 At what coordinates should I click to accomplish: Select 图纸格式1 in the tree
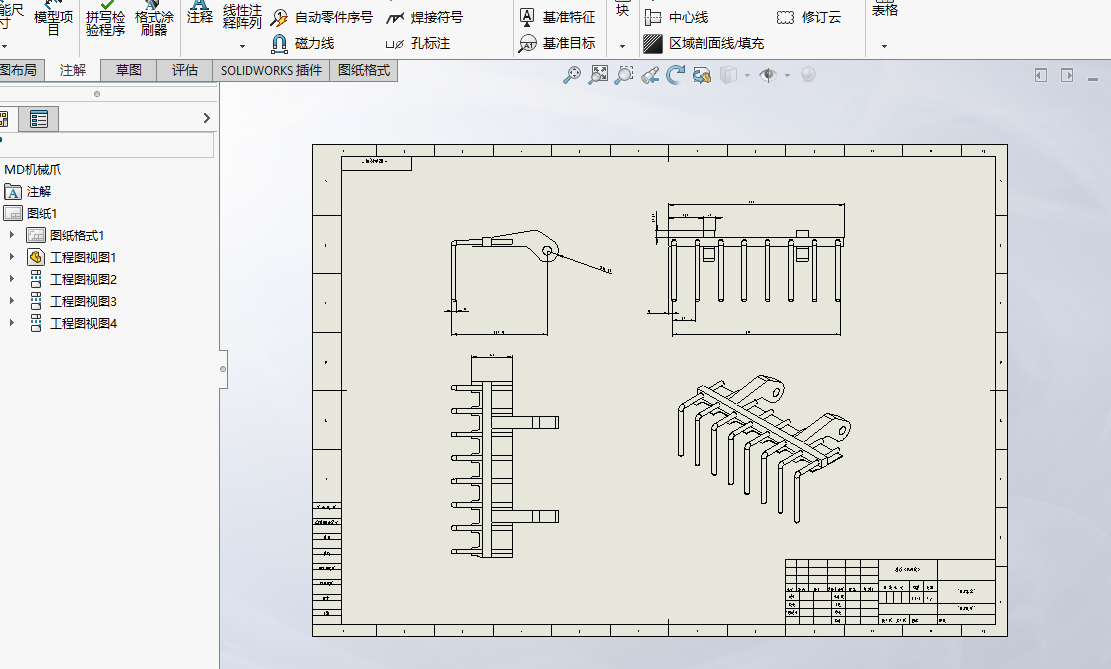coord(65,235)
